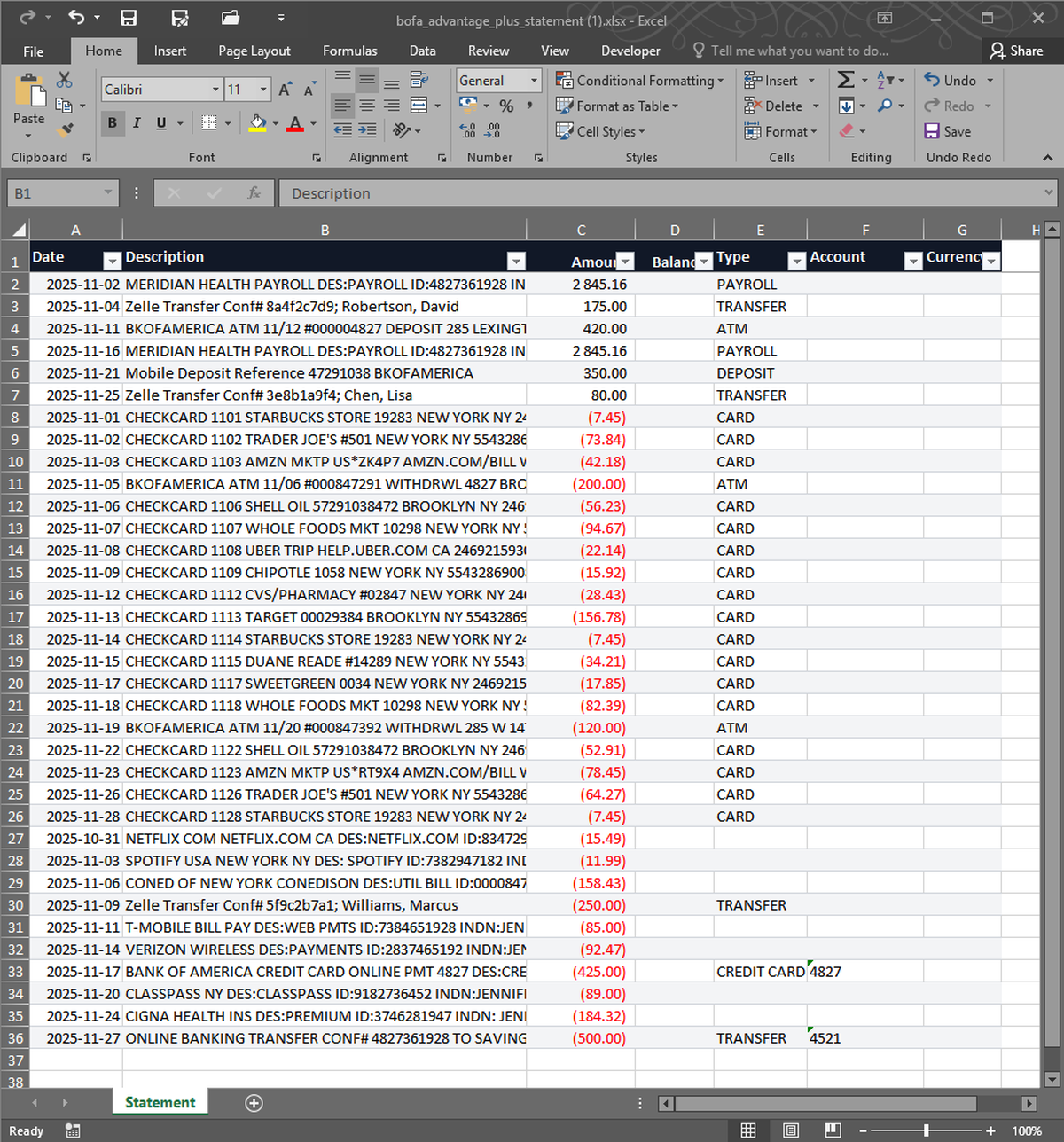This screenshot has height=1142, width=1064.
Task: Apply Accounting Number Format
Action: (468, 106)
